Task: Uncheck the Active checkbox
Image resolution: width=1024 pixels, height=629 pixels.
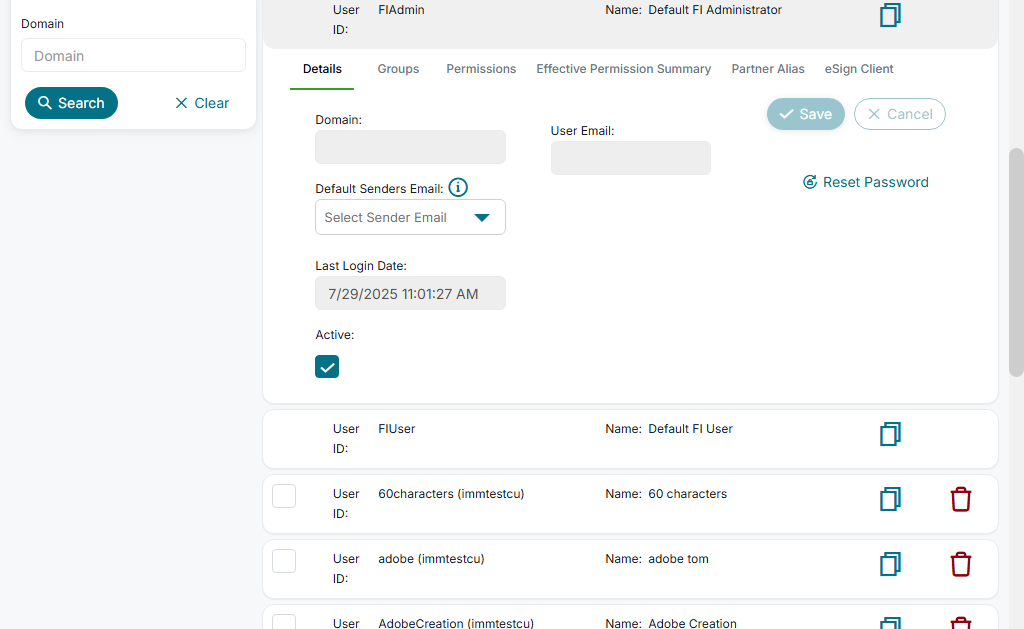Action: tap(327, 366)
